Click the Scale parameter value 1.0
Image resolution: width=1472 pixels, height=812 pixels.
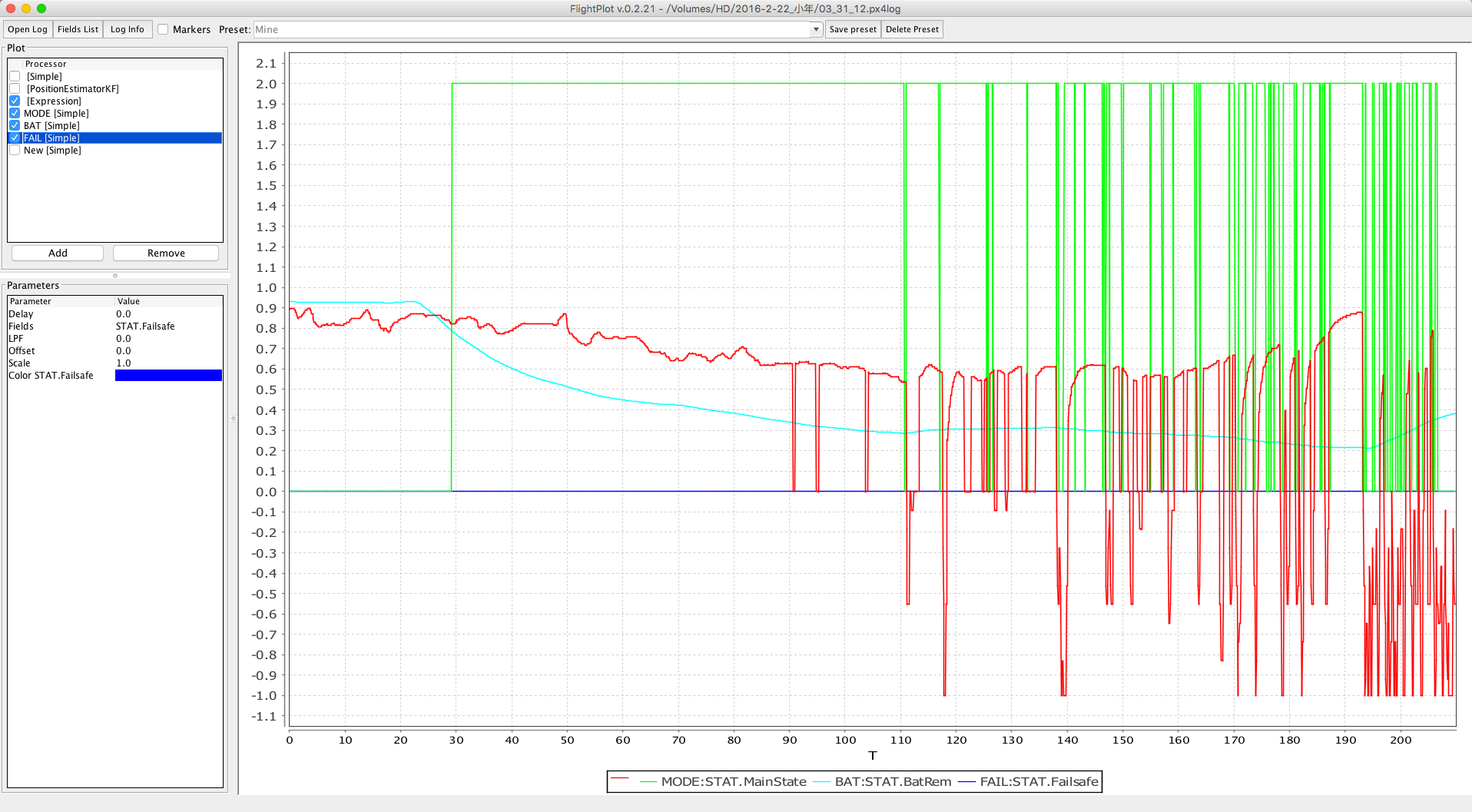pyautogui.click(x=124, y=363)
